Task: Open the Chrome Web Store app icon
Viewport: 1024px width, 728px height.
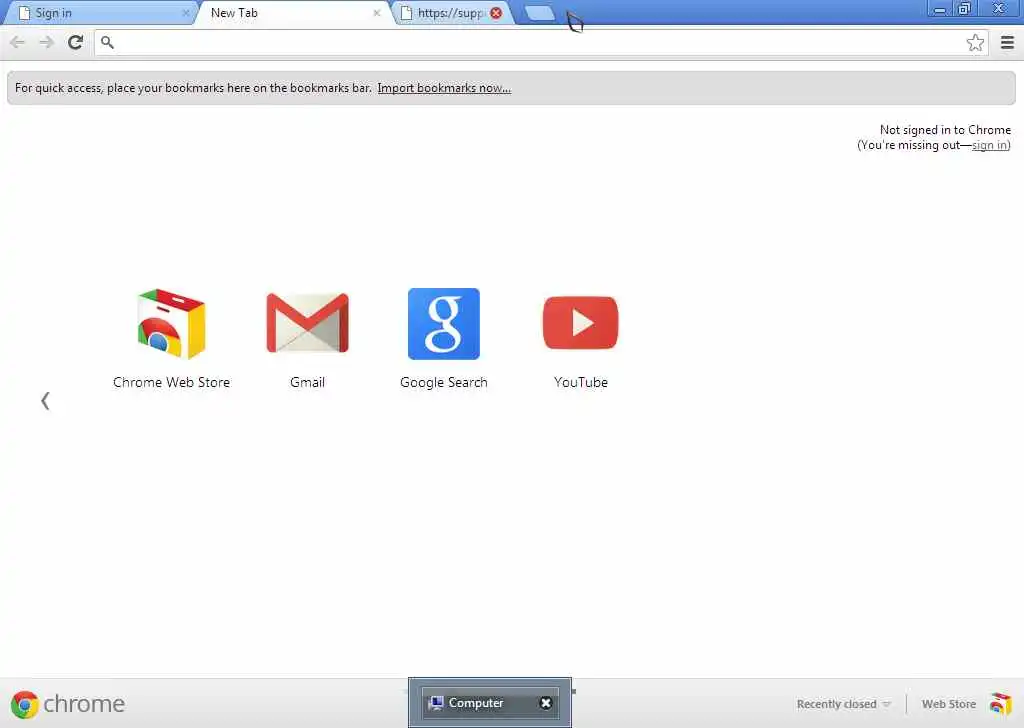Action: [x=171, y=323]
